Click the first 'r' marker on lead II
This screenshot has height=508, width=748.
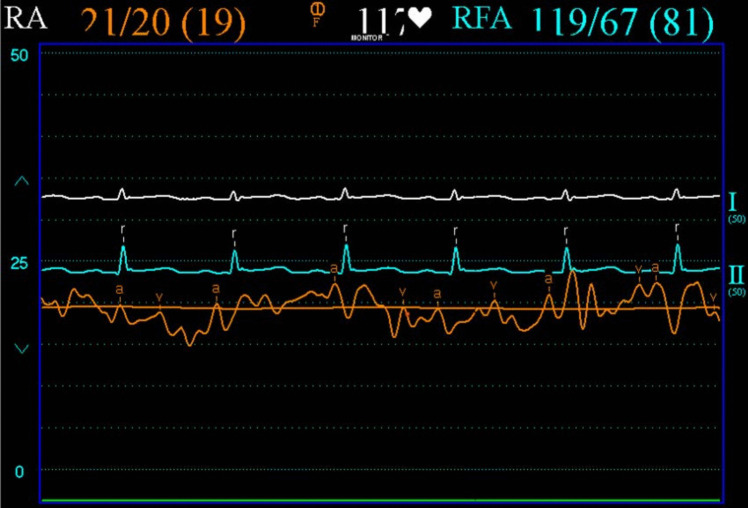(x=123, y=229)
